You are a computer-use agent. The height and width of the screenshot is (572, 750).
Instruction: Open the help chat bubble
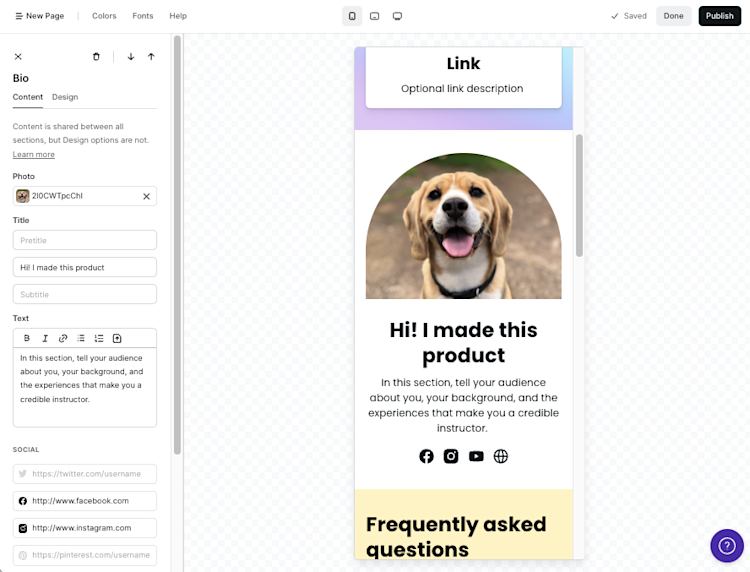coord(727,546)
